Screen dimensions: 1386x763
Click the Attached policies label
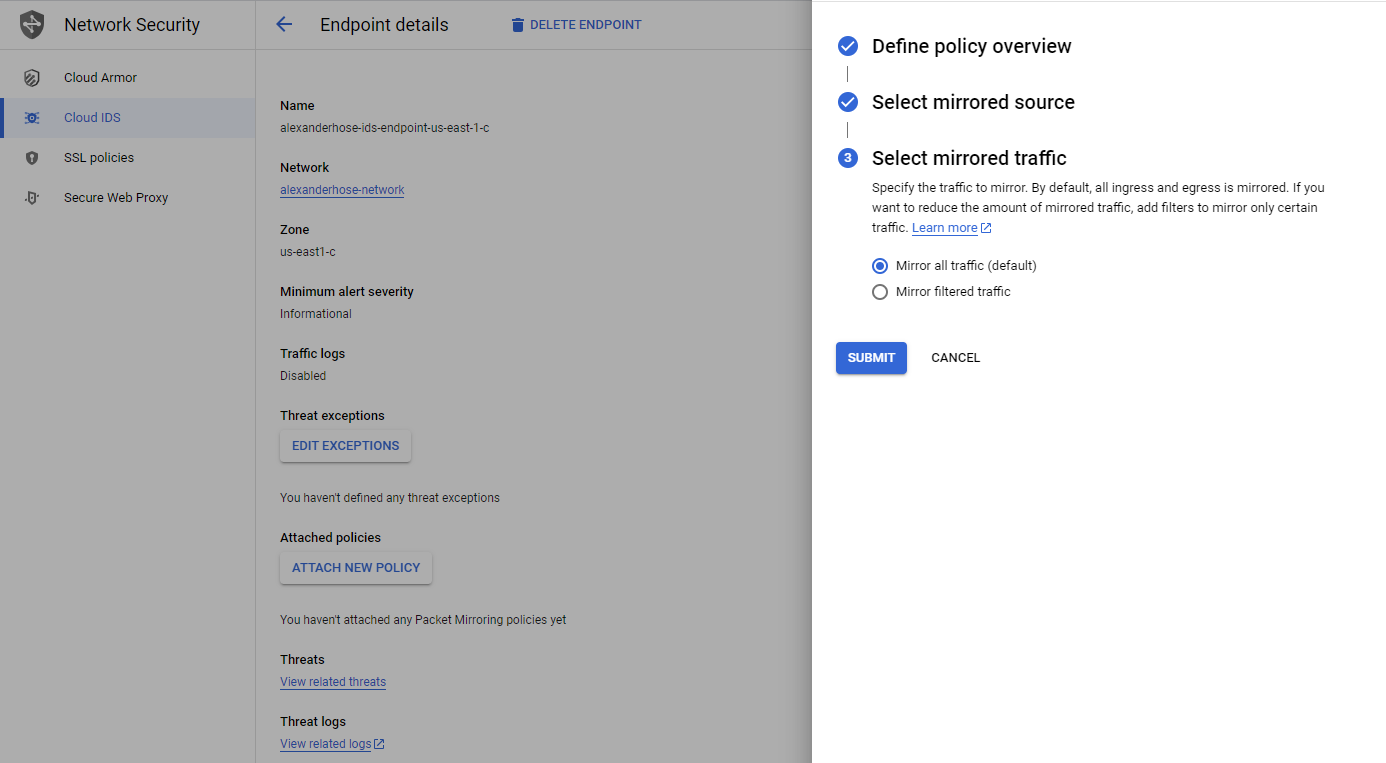pos(330,538)
